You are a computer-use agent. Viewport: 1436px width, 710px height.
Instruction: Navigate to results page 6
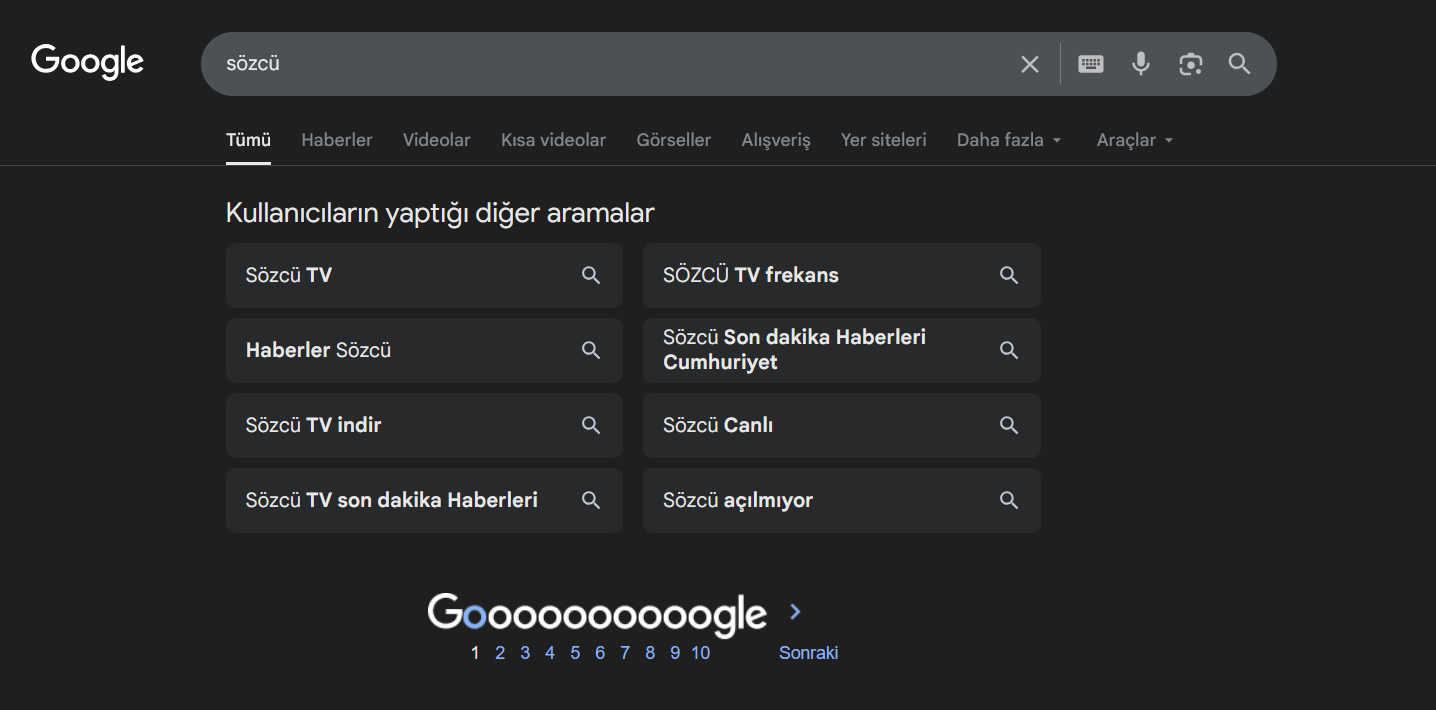(600, 653)
